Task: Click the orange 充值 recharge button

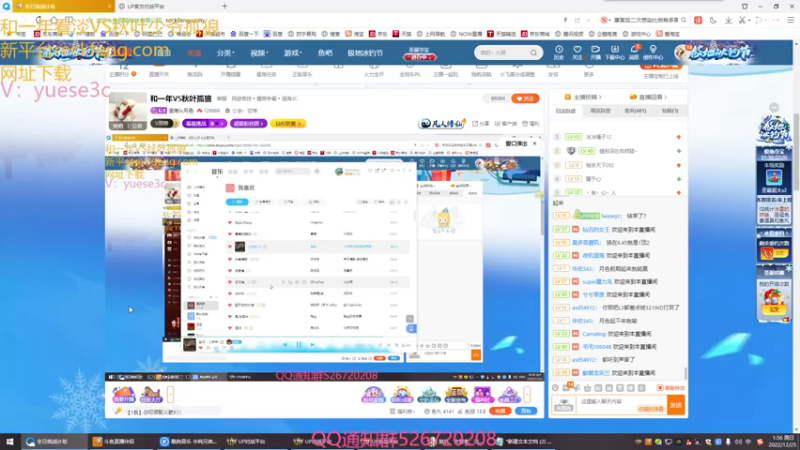Action: click(x=500, y=411)
